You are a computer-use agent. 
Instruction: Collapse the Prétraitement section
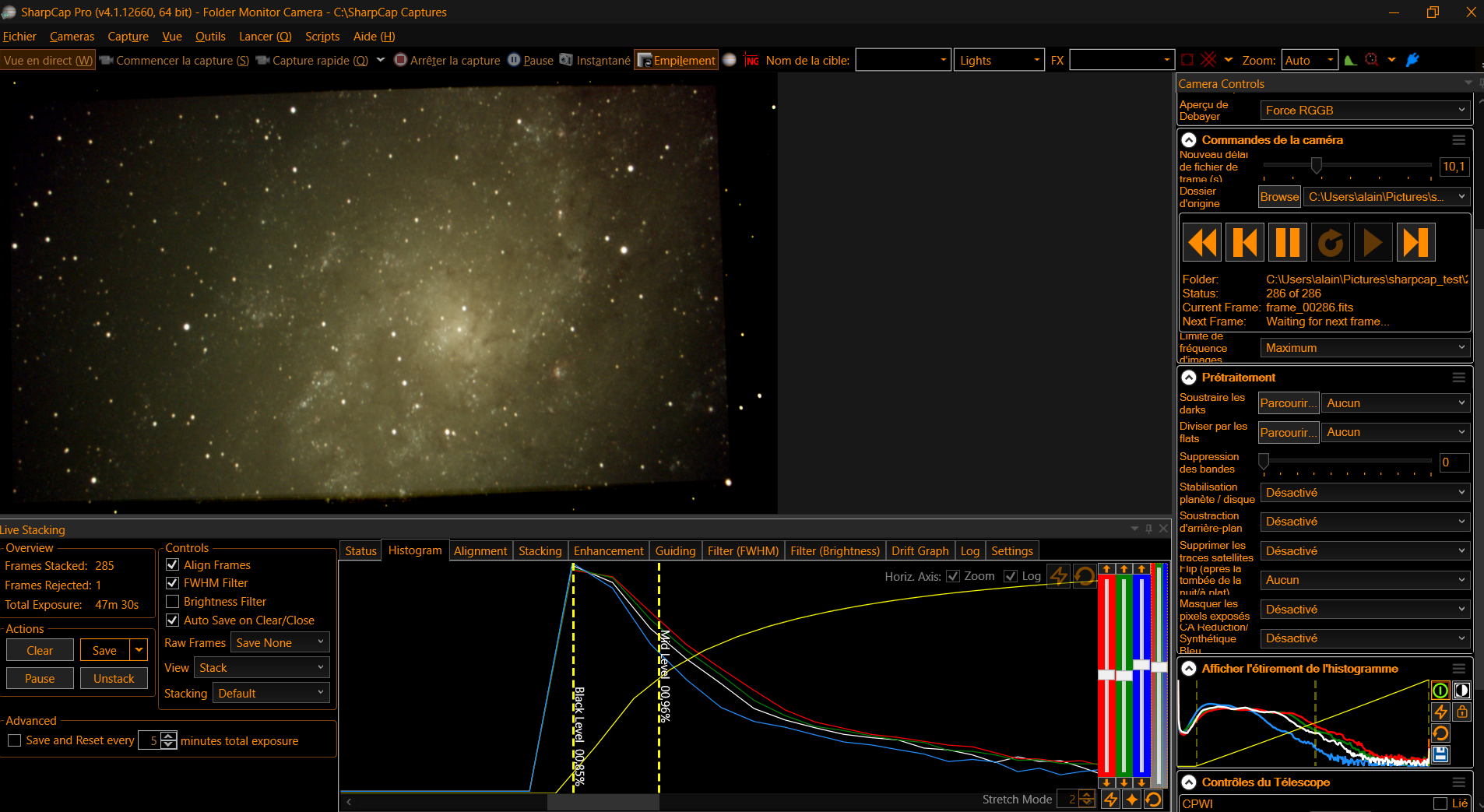(1189, 378)
